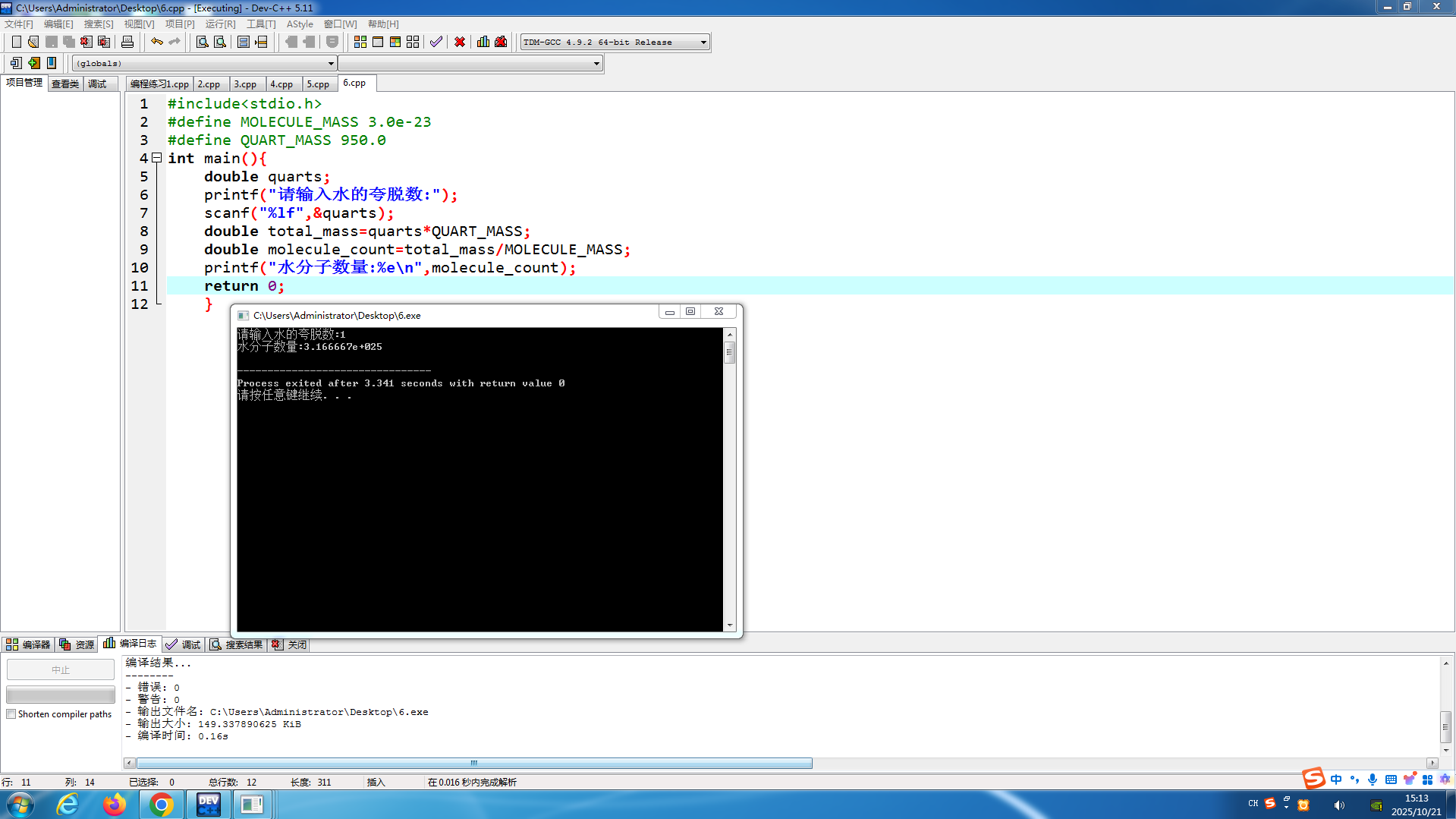Undo the last edit with the toolbar arrow
1456x819 pixels.
tap(157, 42)
